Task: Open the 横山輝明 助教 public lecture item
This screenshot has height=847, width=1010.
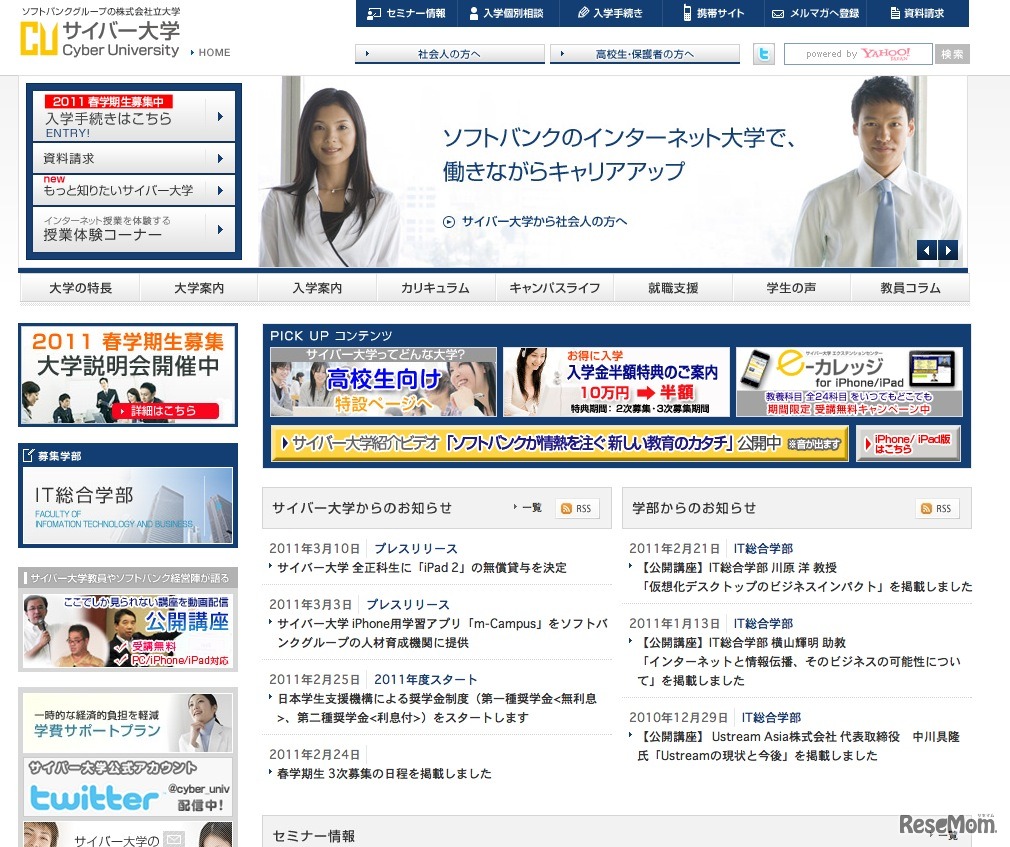Action: (x=799, y=661)
